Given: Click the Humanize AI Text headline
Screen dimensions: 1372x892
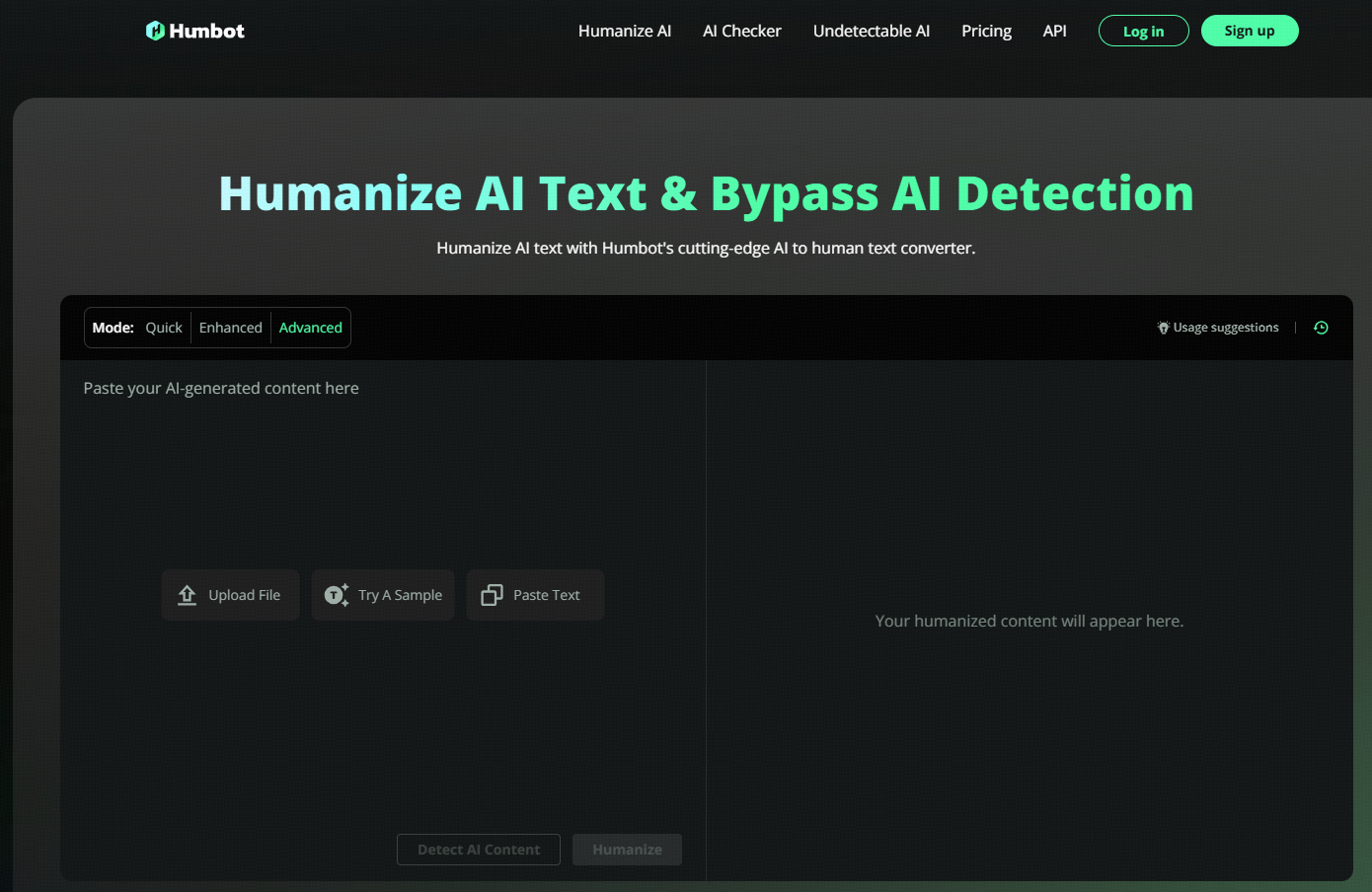Looking at the screenshot, I should (x=707, y=193).
